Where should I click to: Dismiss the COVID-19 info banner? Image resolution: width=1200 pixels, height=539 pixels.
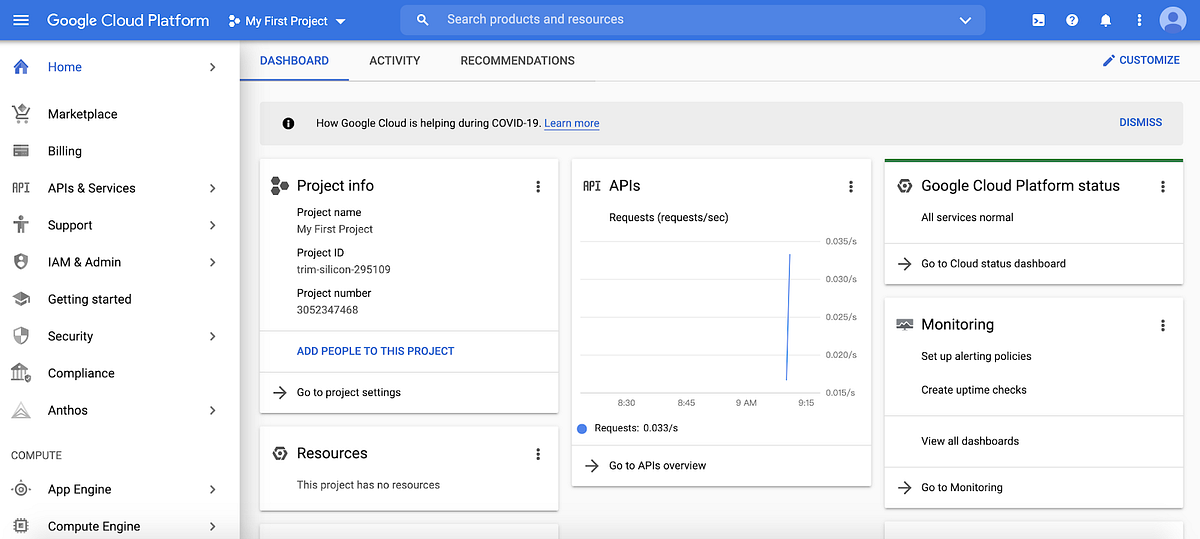1140,122
